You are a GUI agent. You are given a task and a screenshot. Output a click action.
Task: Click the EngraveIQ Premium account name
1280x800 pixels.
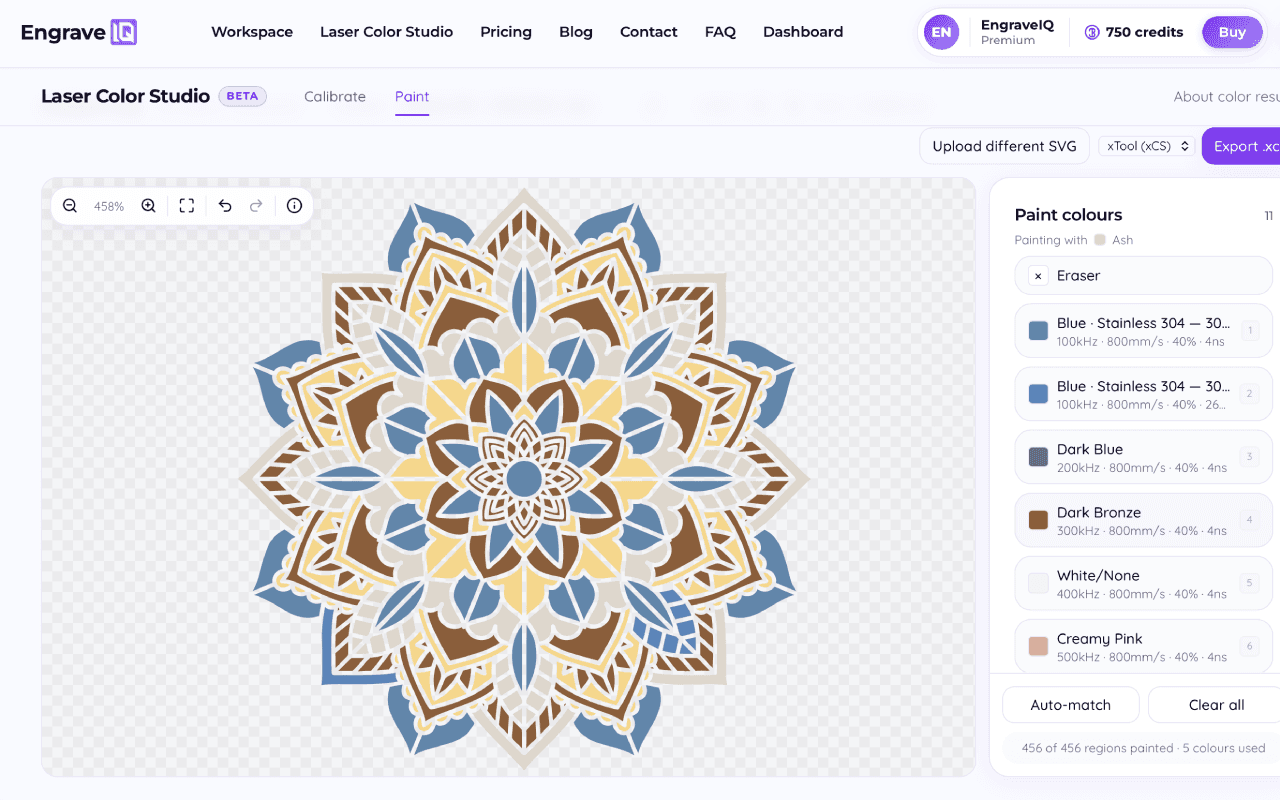tap(1017, 32)
